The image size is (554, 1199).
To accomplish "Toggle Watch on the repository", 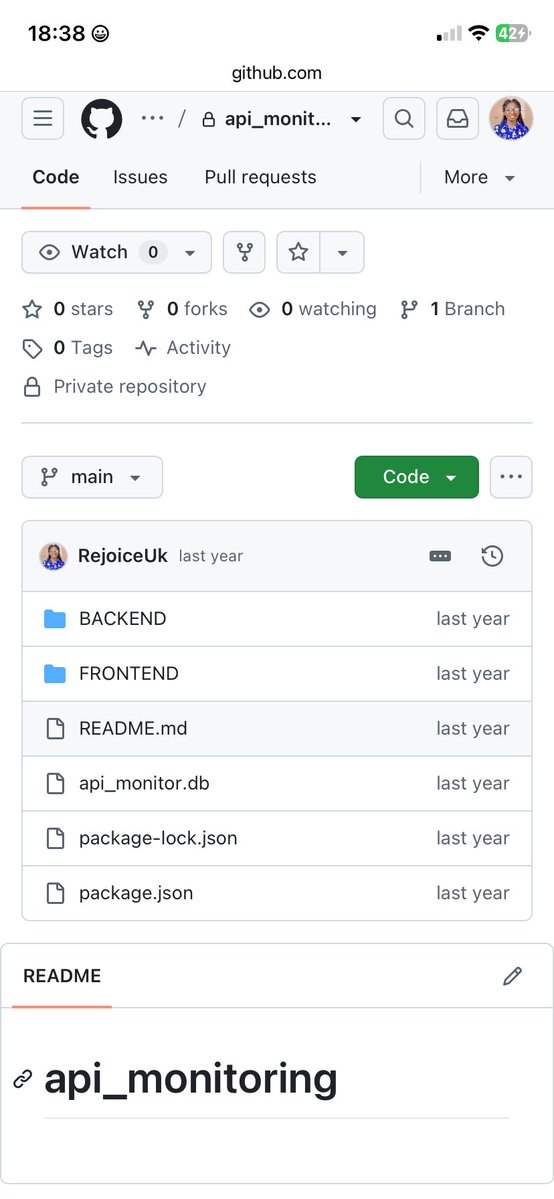I will [x=116, y=252].
